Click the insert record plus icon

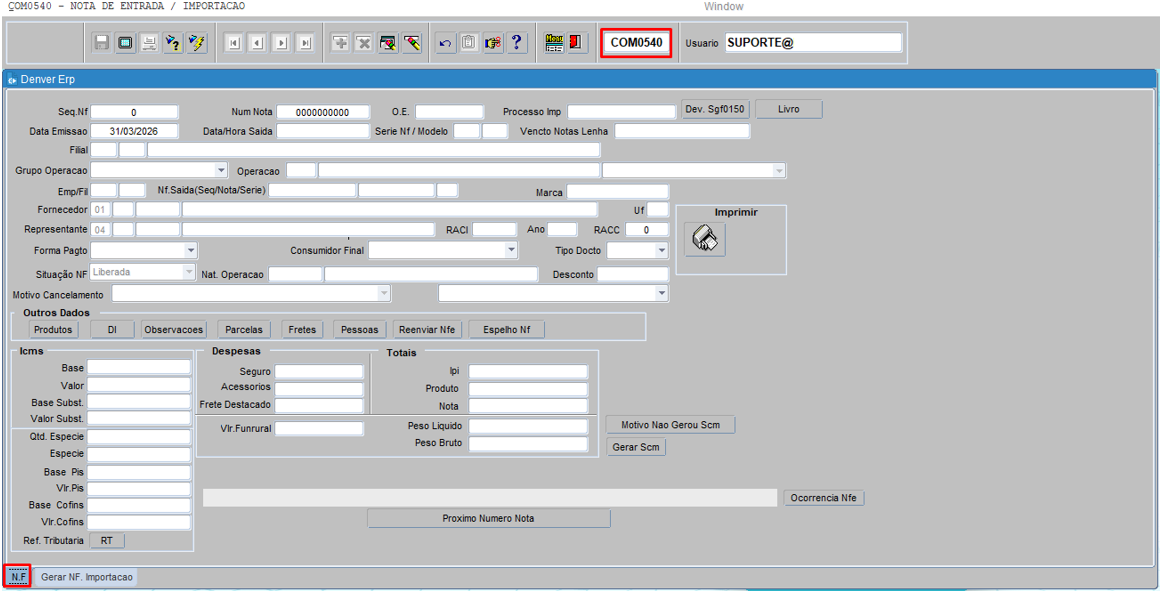point(340,43)
